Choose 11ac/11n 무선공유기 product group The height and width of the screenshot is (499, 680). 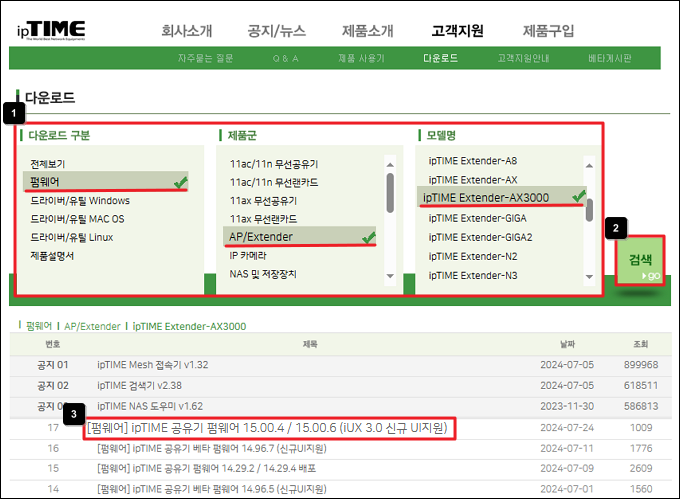point(274,164)
